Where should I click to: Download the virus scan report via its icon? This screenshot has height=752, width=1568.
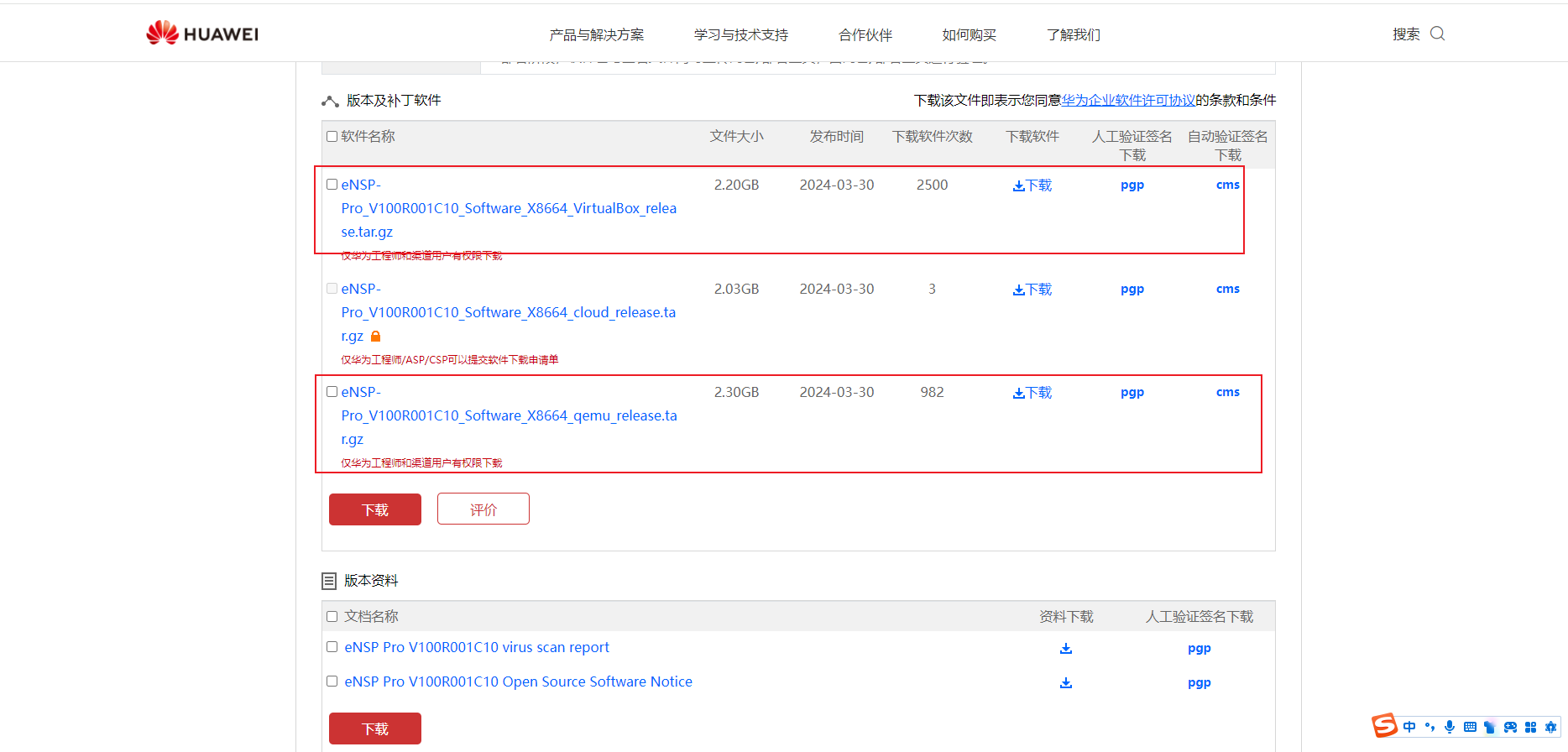pos(1066,648)
